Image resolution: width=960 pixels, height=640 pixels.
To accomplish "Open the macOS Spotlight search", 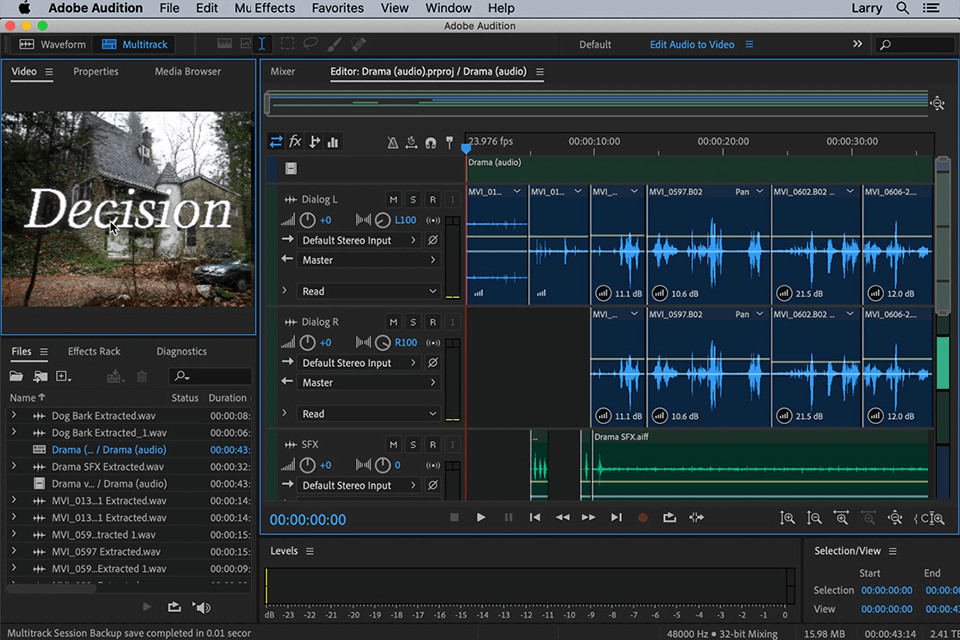I will (902, 8).
